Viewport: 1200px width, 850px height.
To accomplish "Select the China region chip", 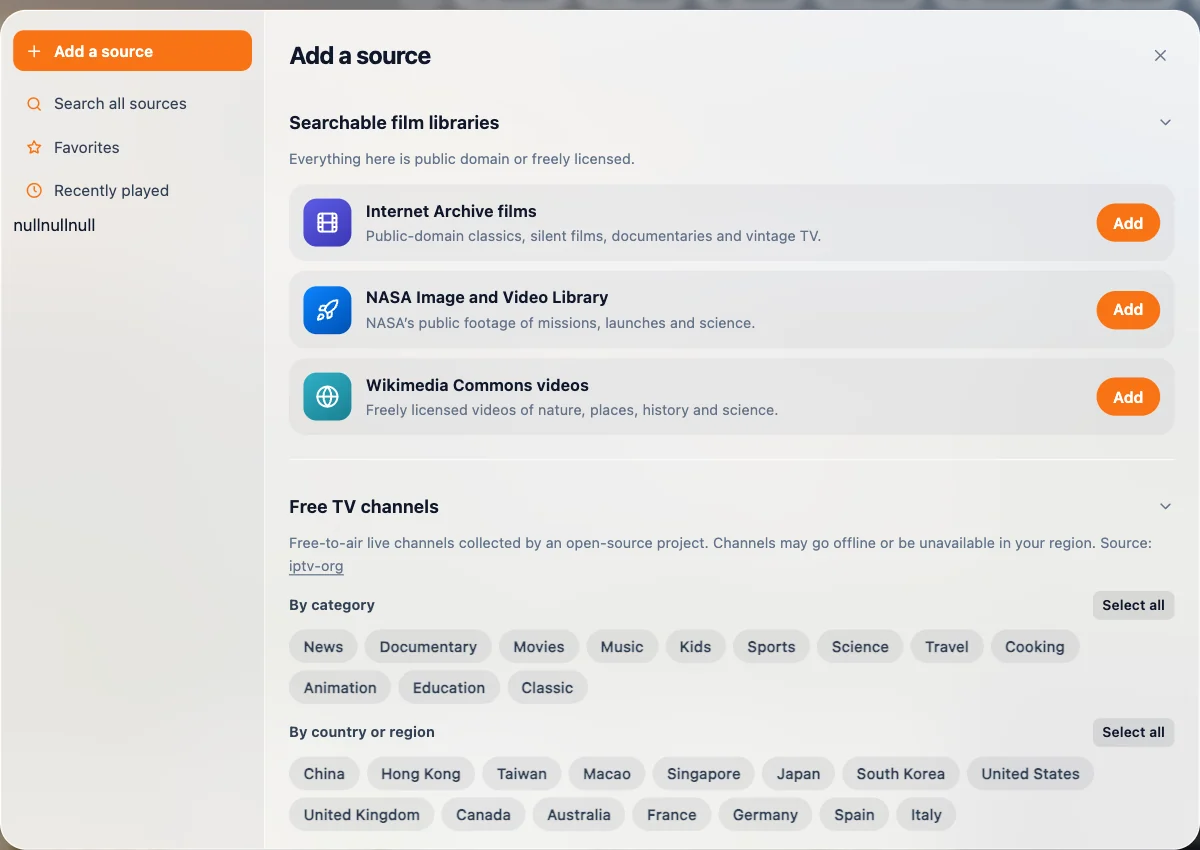I will coord(324,774).
